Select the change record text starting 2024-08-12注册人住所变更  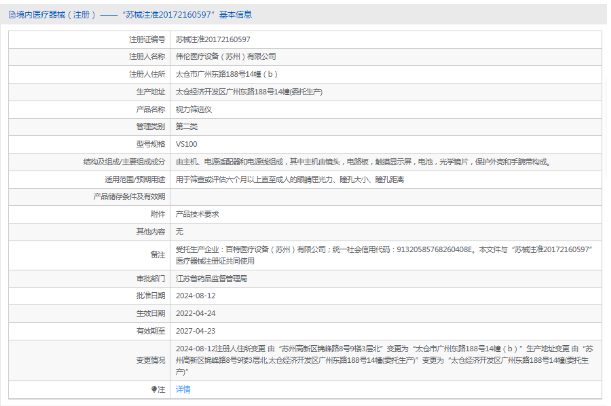[x=384, y=360]
